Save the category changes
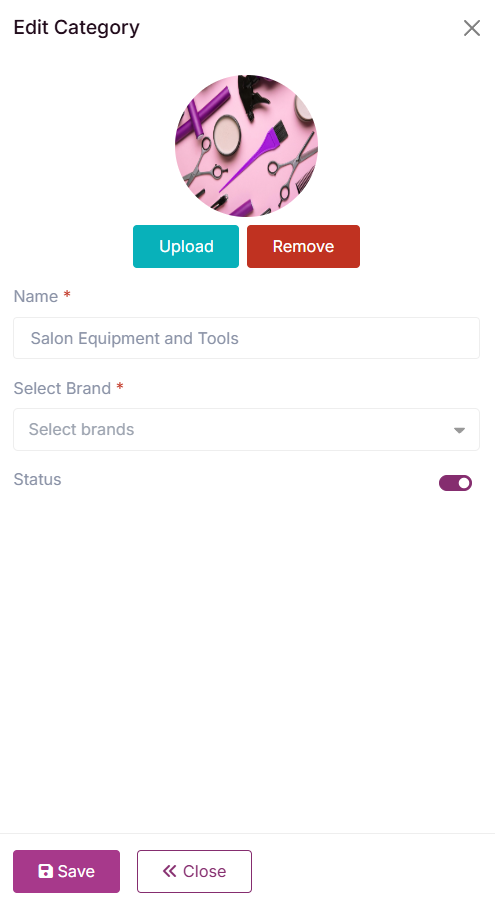 click(66, 871)
